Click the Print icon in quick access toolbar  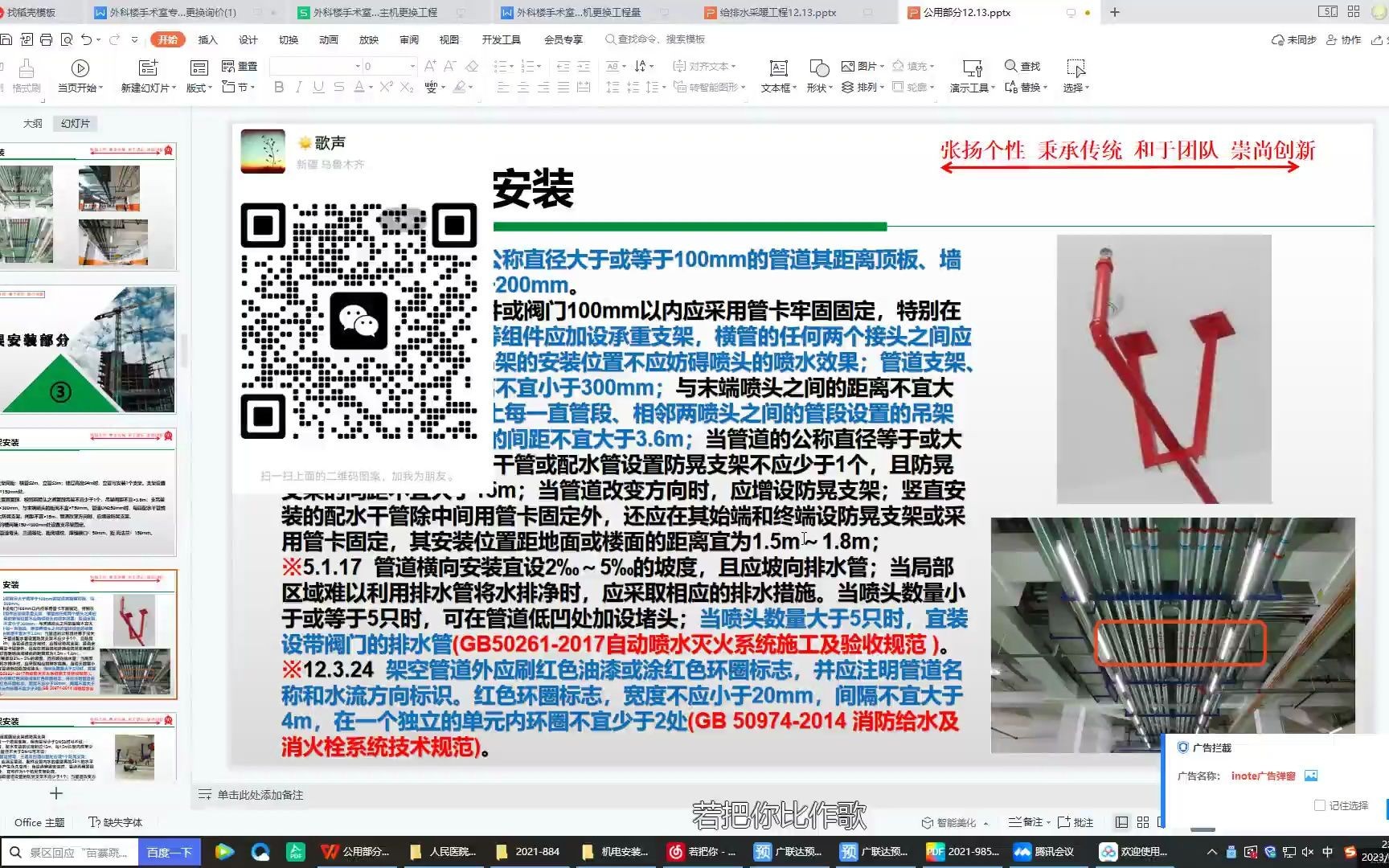(x=46, y=39)
